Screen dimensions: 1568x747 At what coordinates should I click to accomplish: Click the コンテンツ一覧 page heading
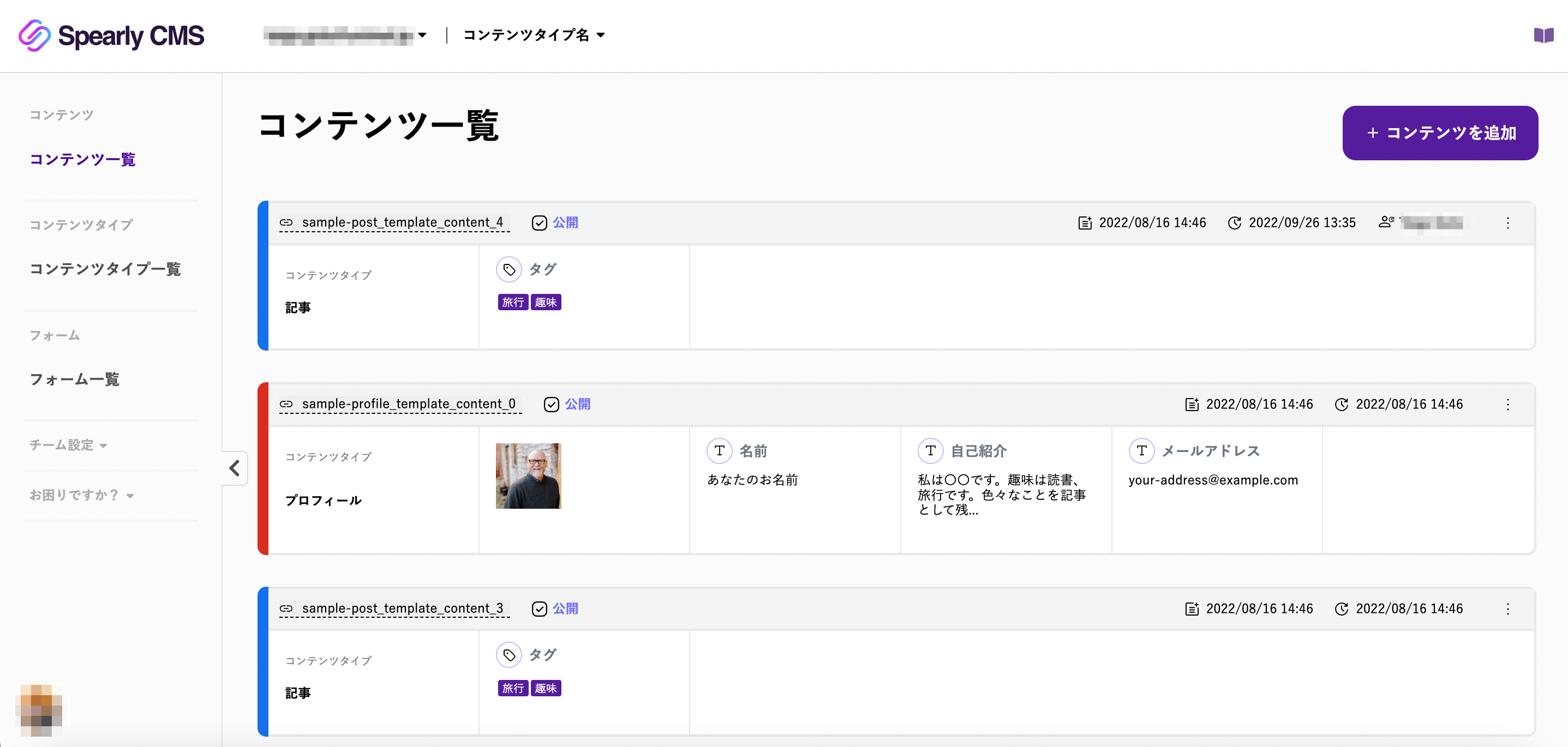[378, 126]
